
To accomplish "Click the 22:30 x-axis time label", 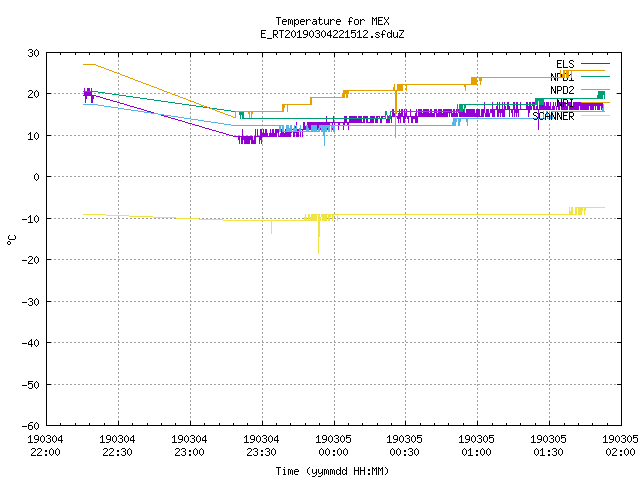I will tap(118, 452).
